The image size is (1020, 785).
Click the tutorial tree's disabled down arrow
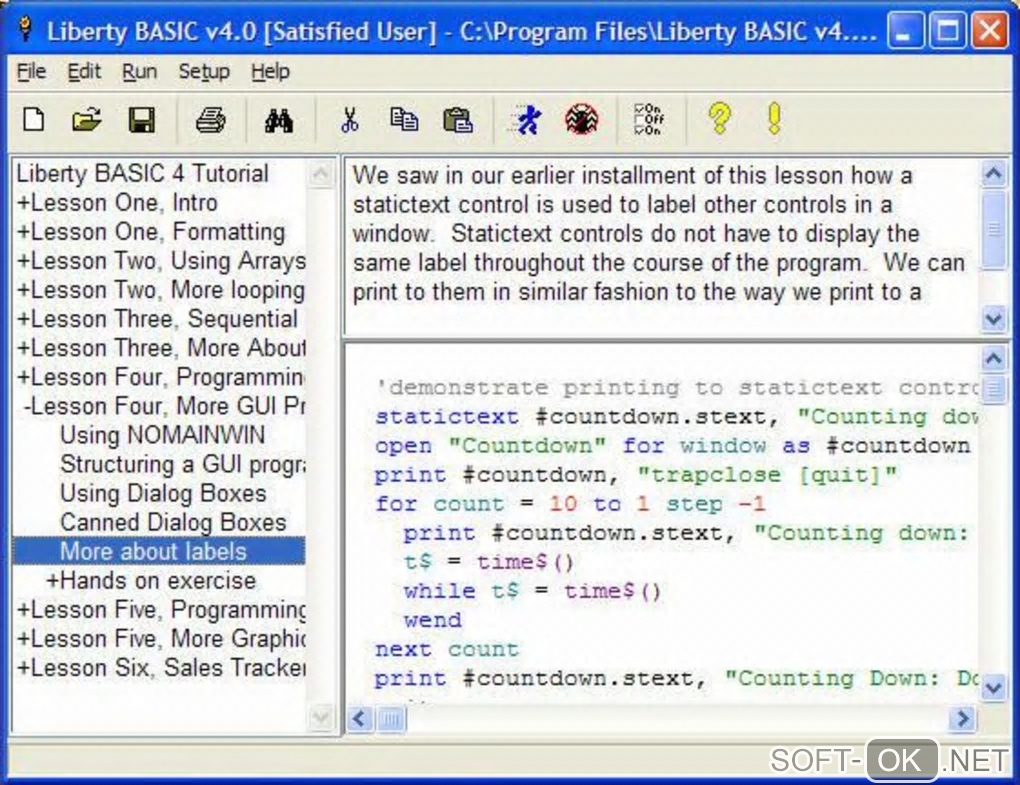[321, 718]
